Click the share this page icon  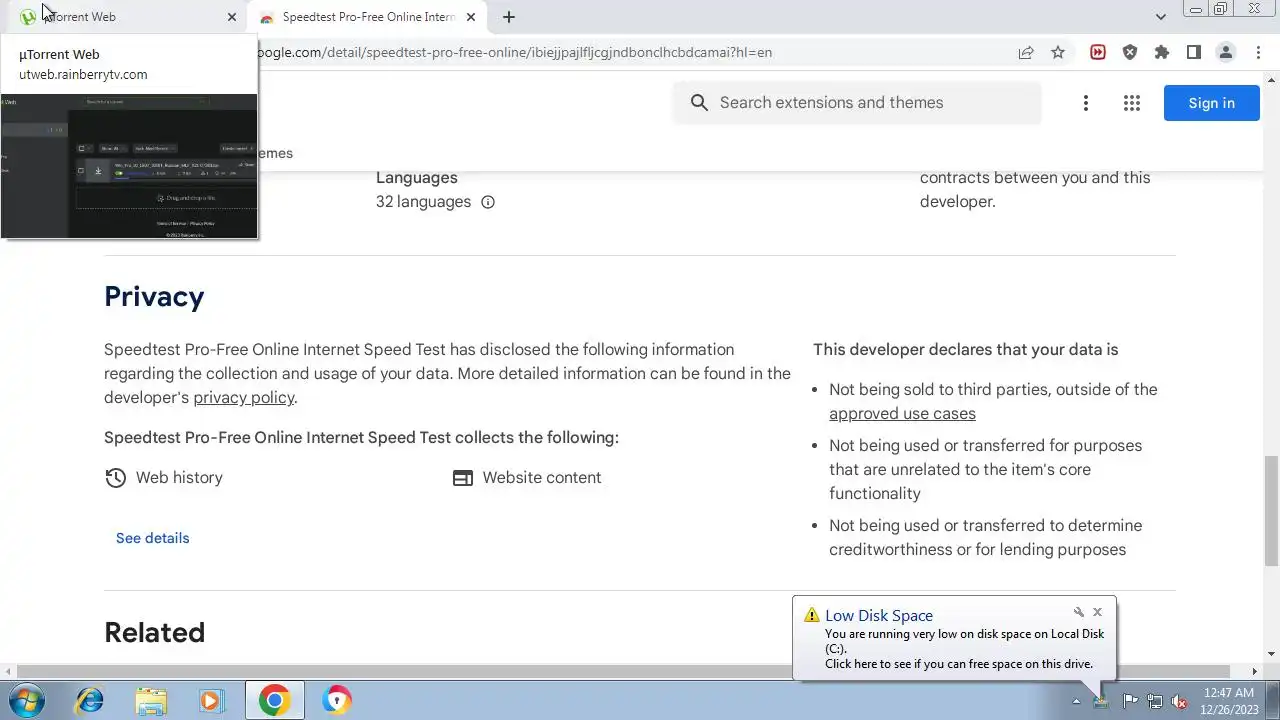(1026, 53)
